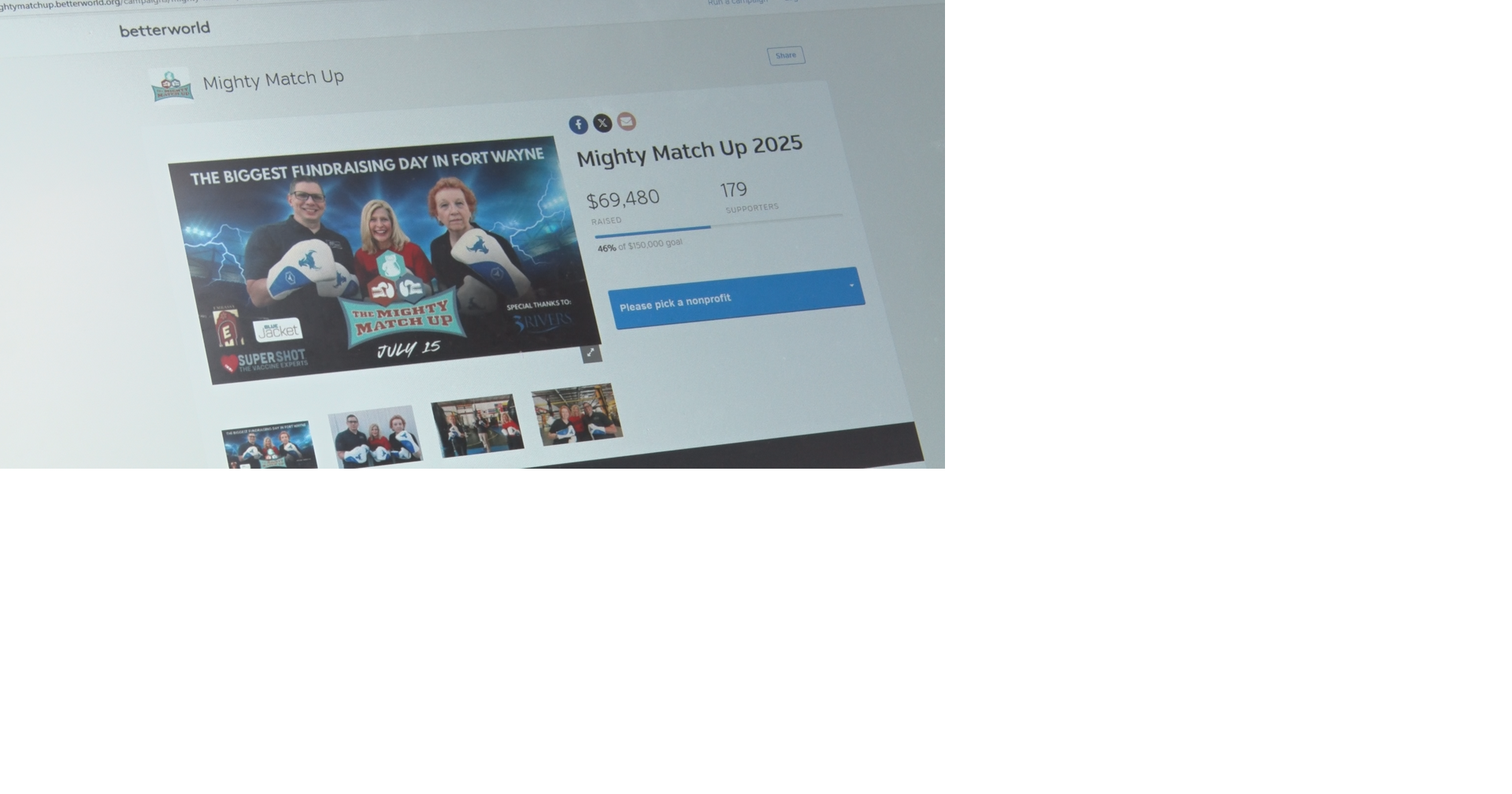Click the browser address bar URL
Screen dimensions: 1512x794
[x=99, y=4]
